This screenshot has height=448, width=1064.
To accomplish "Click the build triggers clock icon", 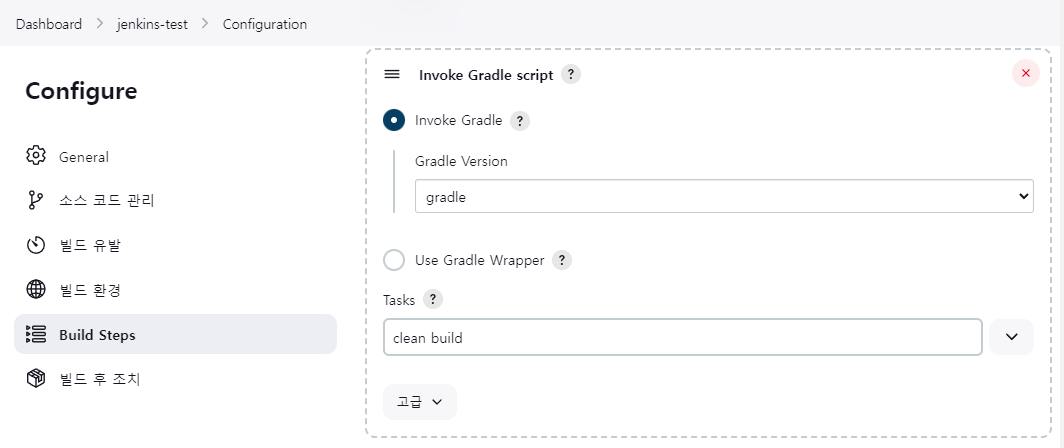I will pos(36,245).
